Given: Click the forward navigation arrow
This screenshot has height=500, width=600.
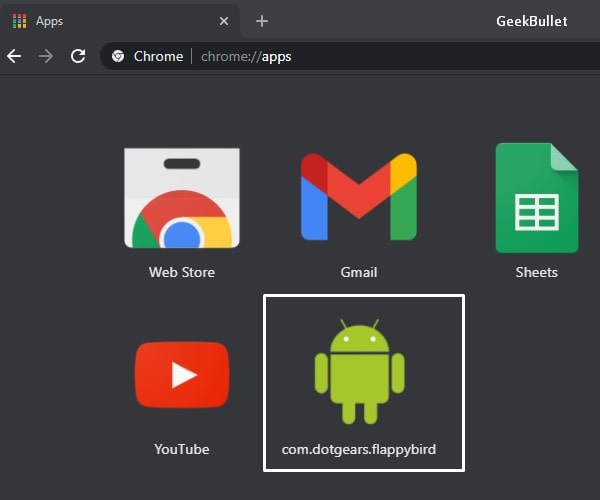Looking at the screenshot, I should click(46, 56).
